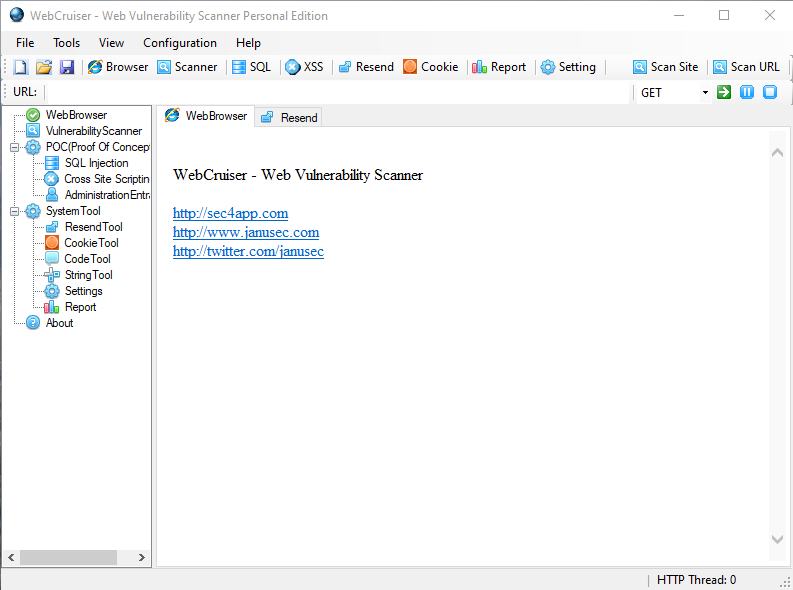Start Scan Site from toolbar
This screenshot has width=793, height=590.
(666, 67)
